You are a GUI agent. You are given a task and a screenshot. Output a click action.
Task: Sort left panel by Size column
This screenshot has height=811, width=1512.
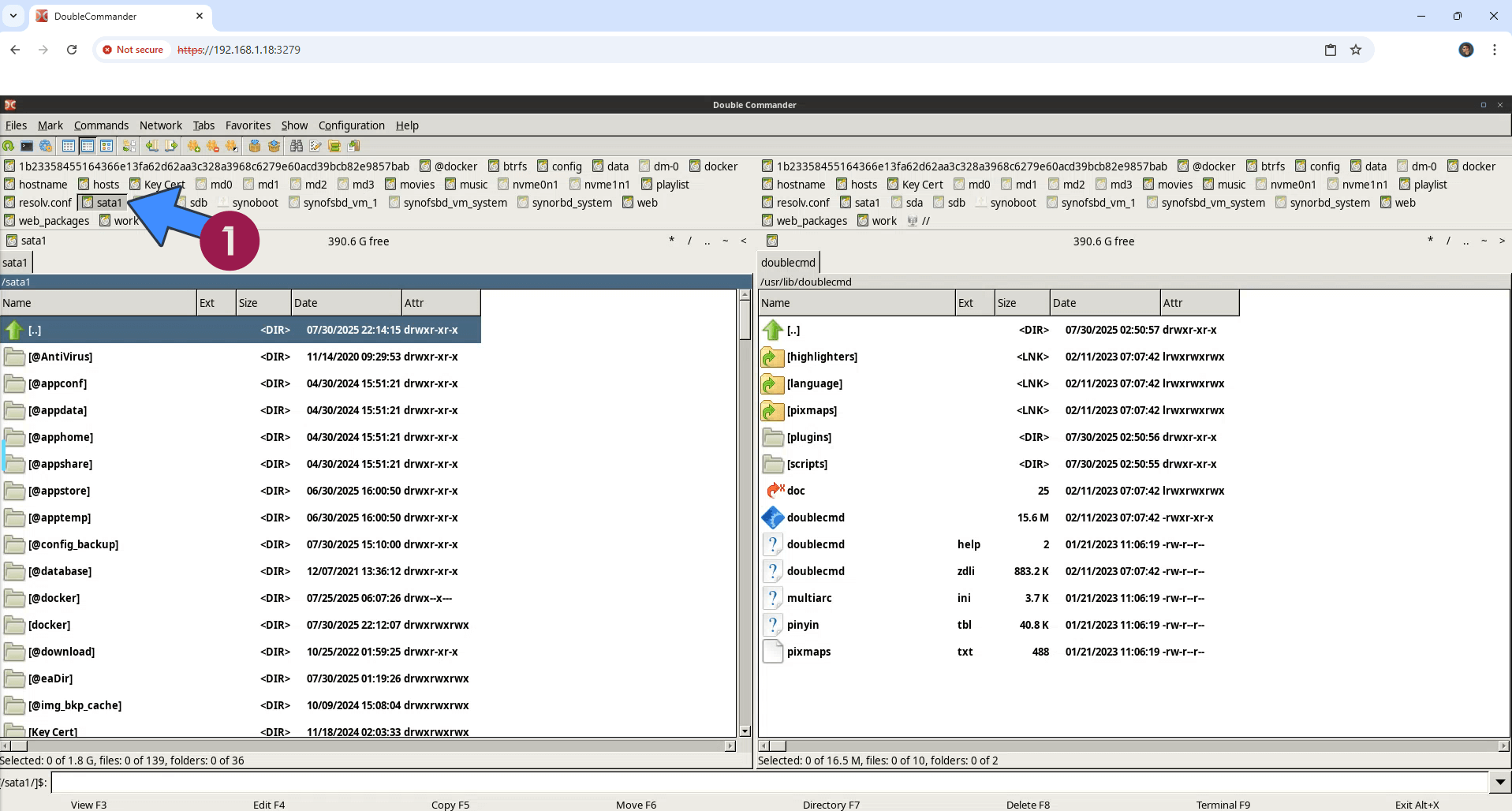(x=263, y=303)
